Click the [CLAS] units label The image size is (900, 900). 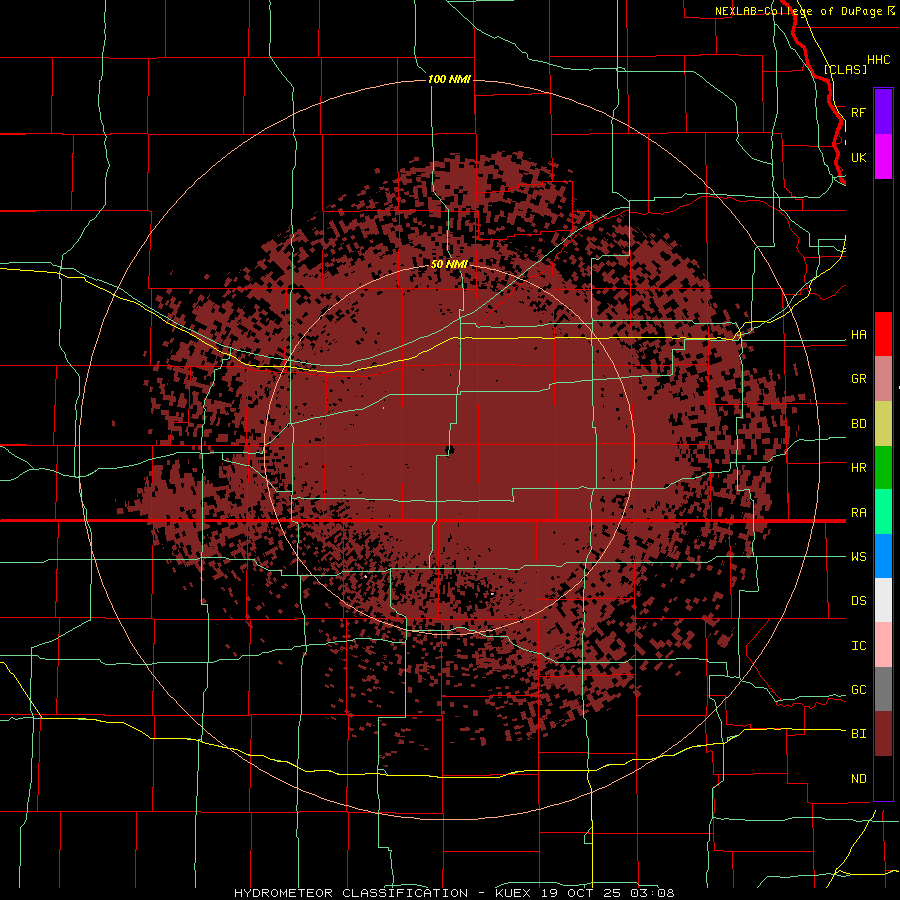click(845, 69)
